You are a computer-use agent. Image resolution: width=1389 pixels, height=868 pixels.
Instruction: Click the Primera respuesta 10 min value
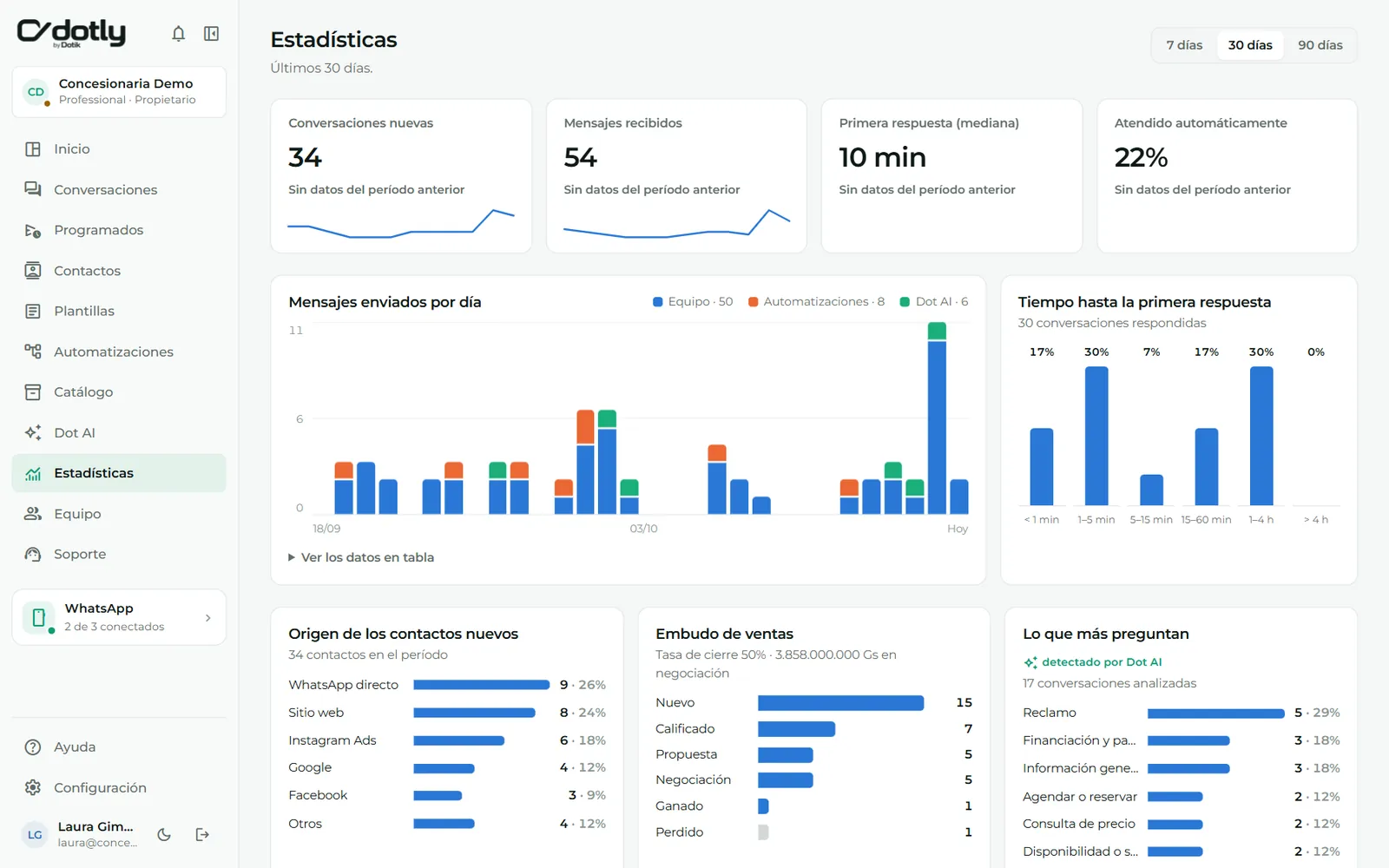coord(882,157)
